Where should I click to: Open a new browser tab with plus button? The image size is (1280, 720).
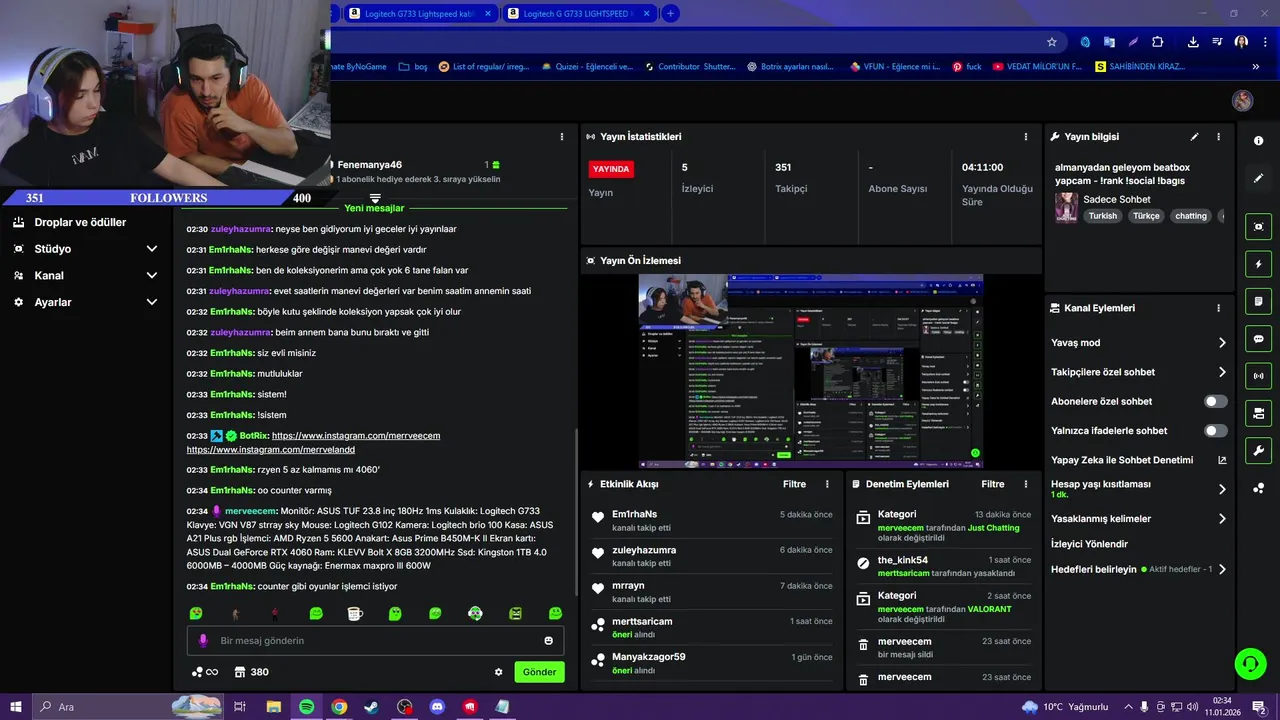pyautogui.click(x=671, y=13)
